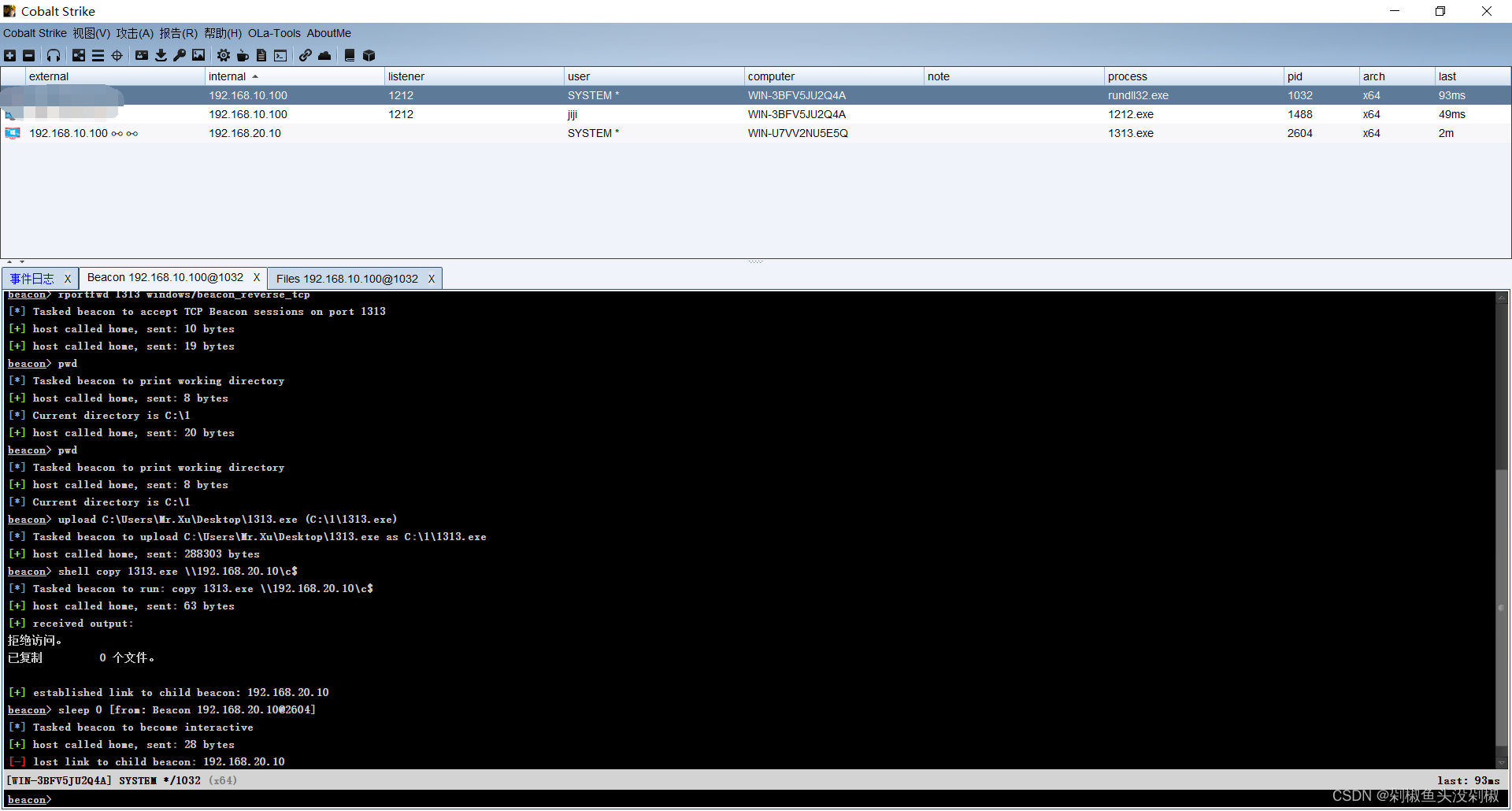Open keystrokes key icon
This screenshot has width=1512, height=811.
pos(180,55)
